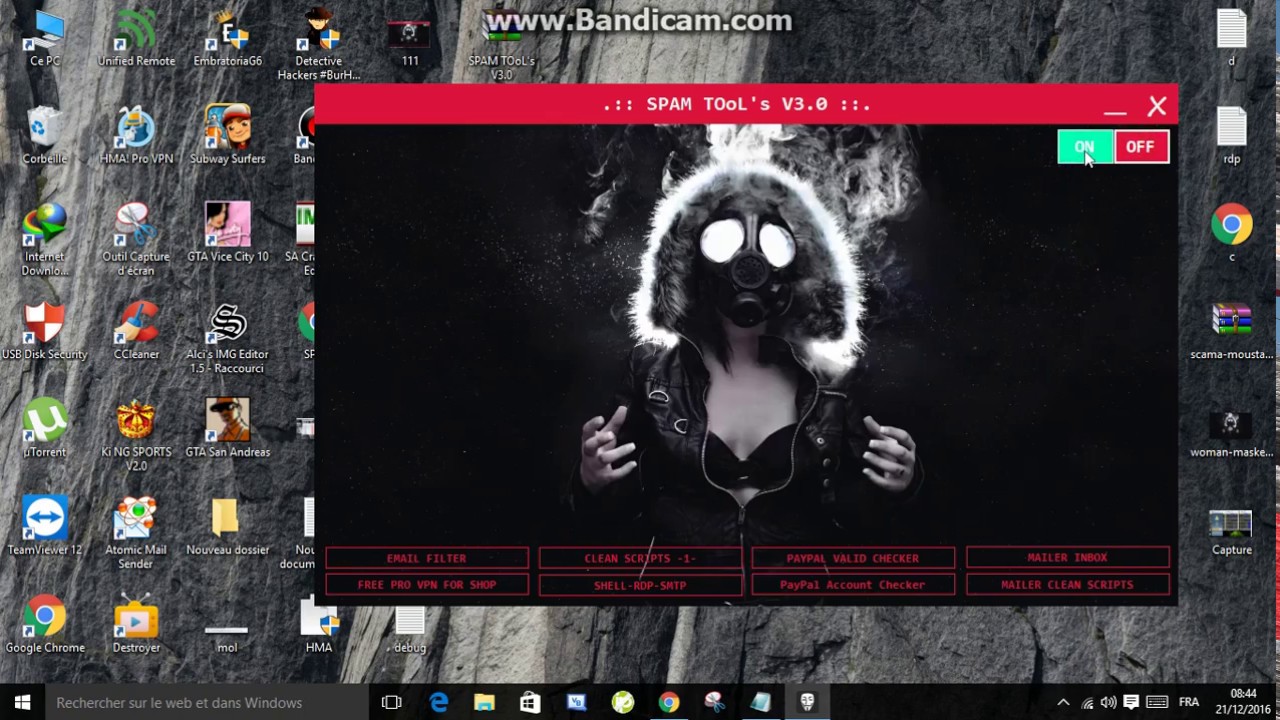The height and width of the screenshot is (720, 1280).
Task: Click the µTorrent desktop icon
Action: pos(45,428)
